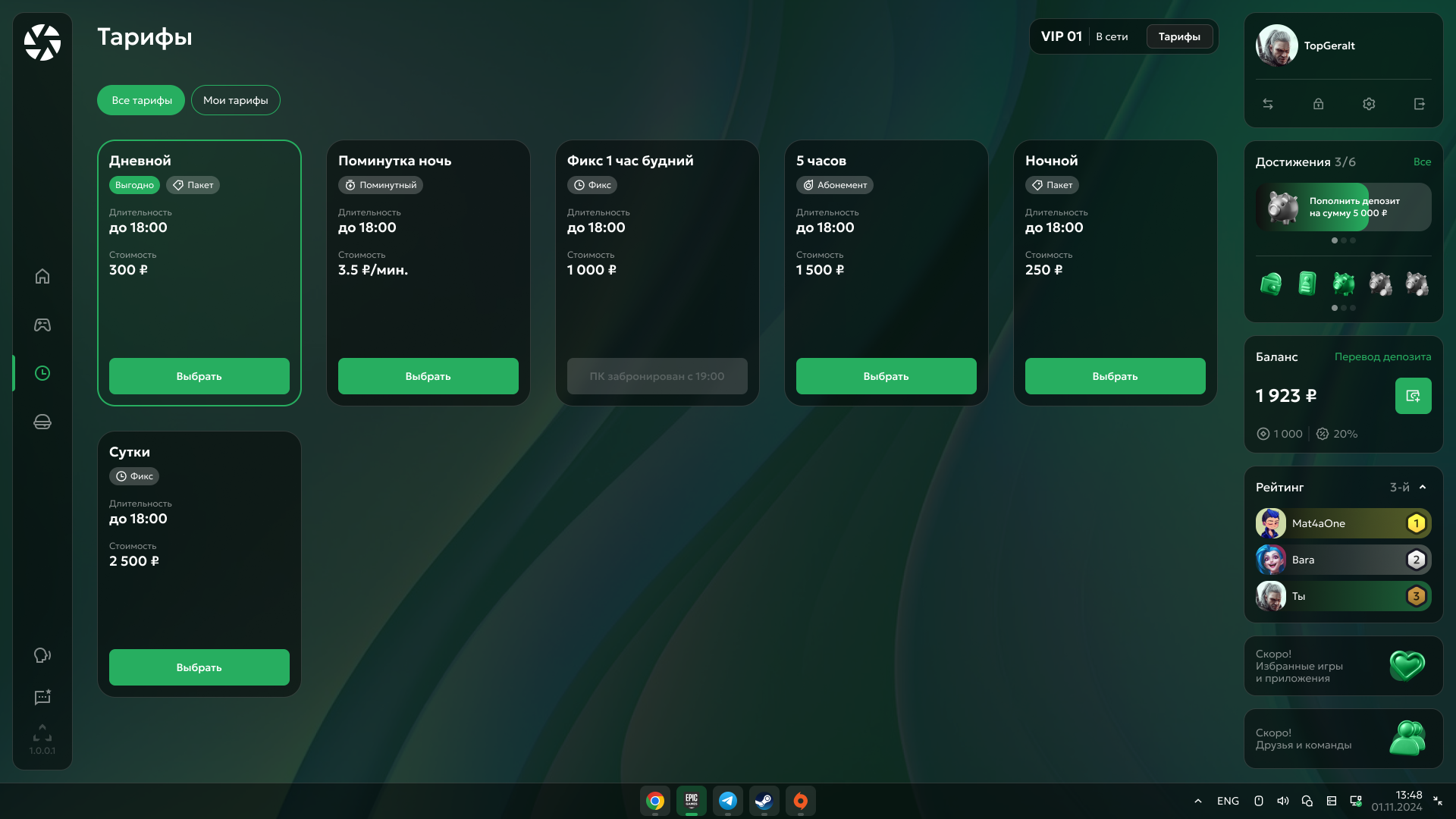Click the lock icon under profile
This screenshot has width=1456, height=819.
(1318, 104)
